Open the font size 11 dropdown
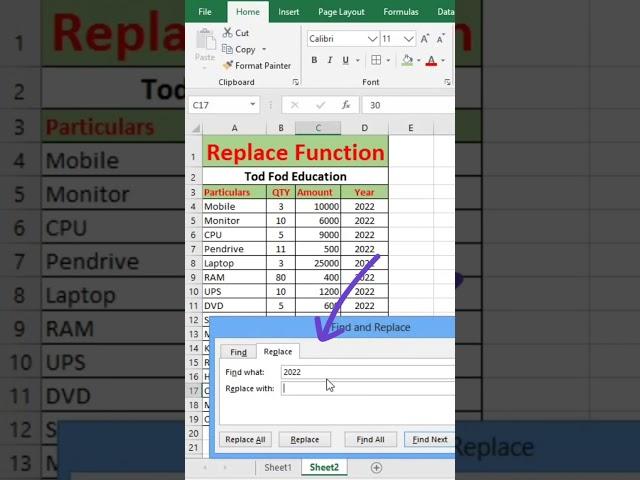640x480 pixels. point(409,39)
